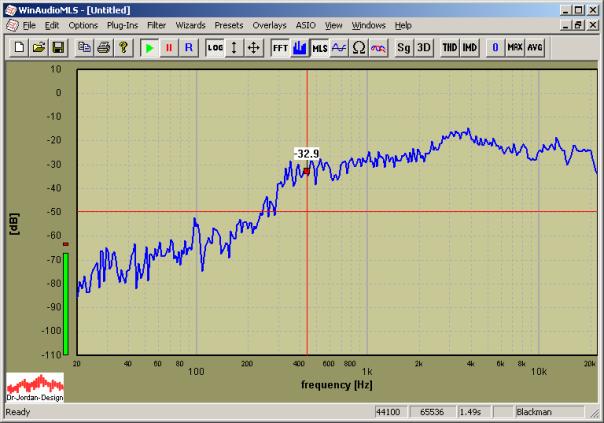Toggle the LOG frequency axis button
The width and height of the screenshot is (604, 423).
point(215,47)
